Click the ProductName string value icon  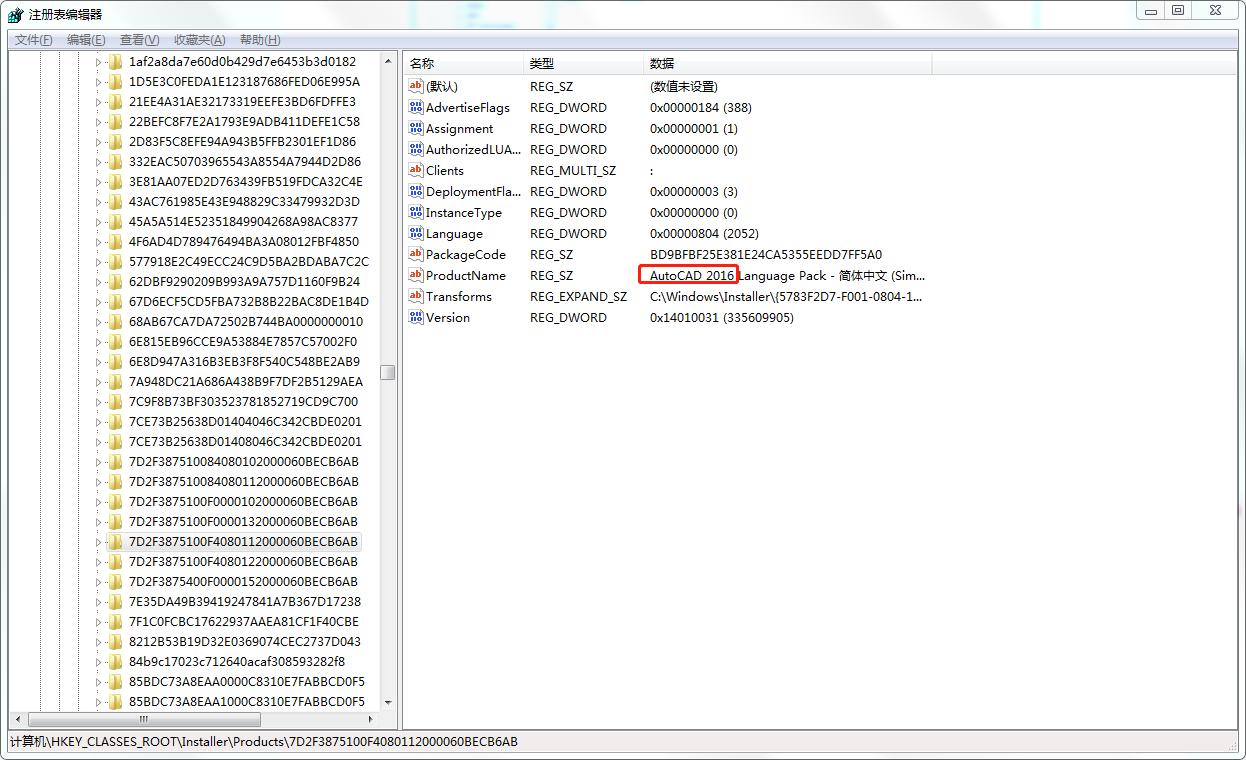pyautogui.click(x=416, y=275)
